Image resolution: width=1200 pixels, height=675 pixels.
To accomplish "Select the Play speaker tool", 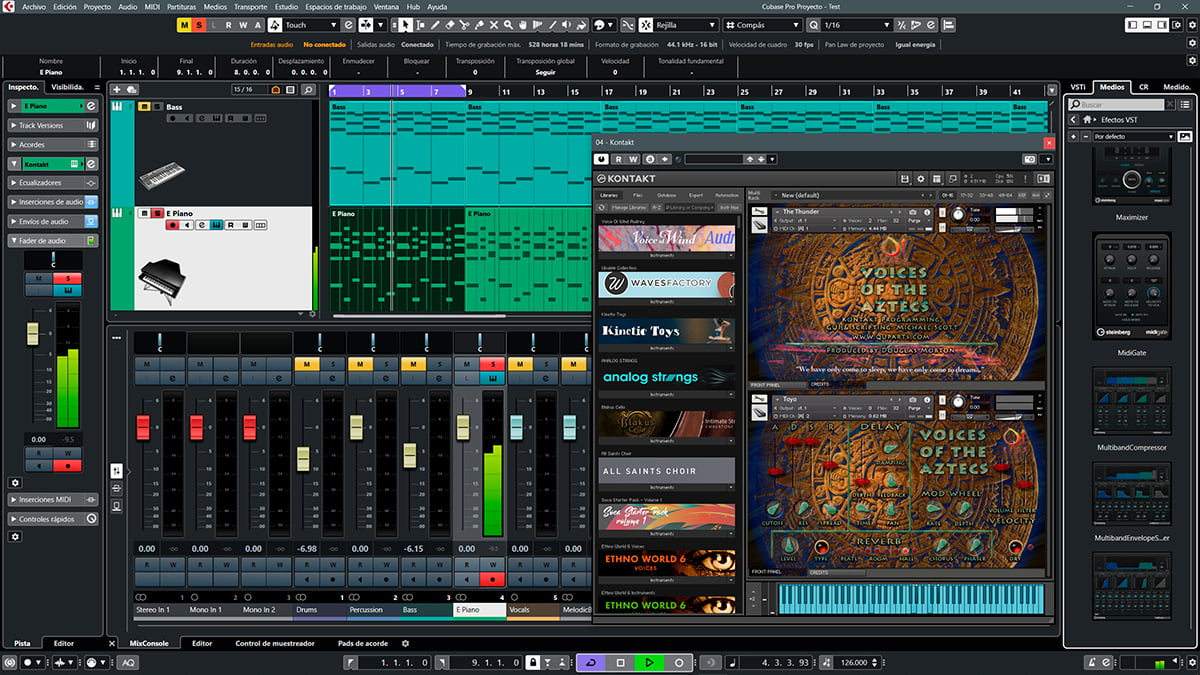I will coord(566,24).
